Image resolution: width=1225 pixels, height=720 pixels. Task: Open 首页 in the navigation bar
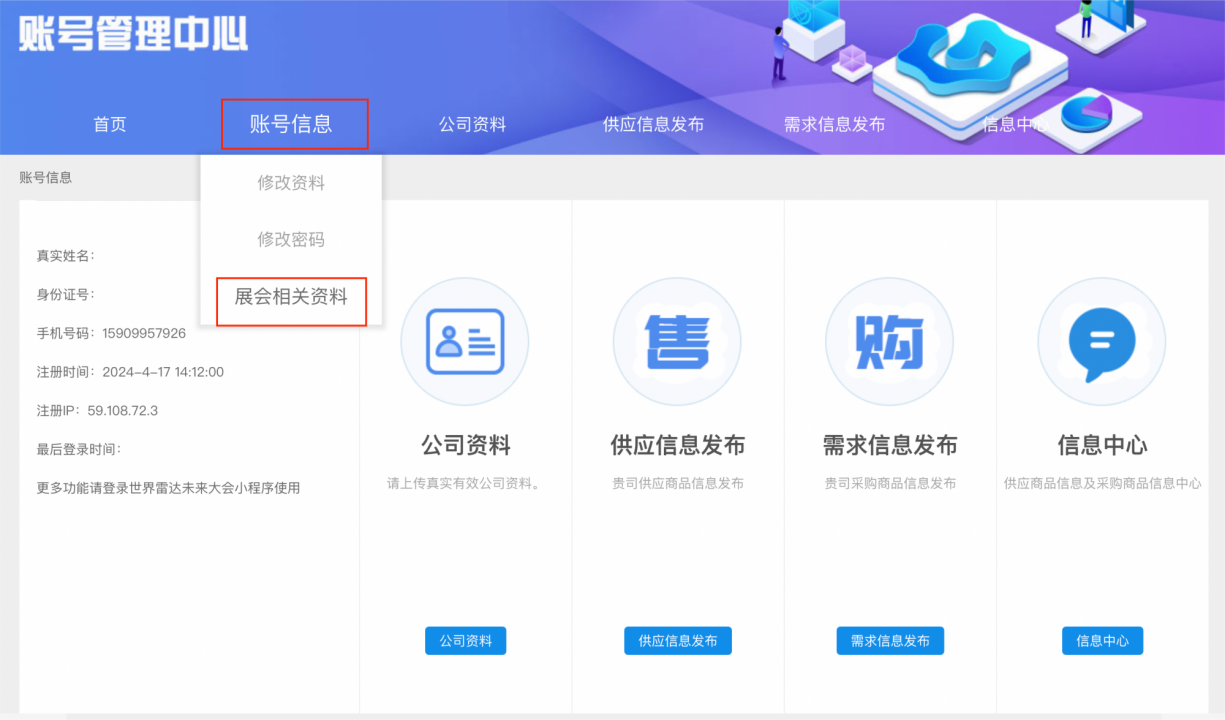click(110, 125)
